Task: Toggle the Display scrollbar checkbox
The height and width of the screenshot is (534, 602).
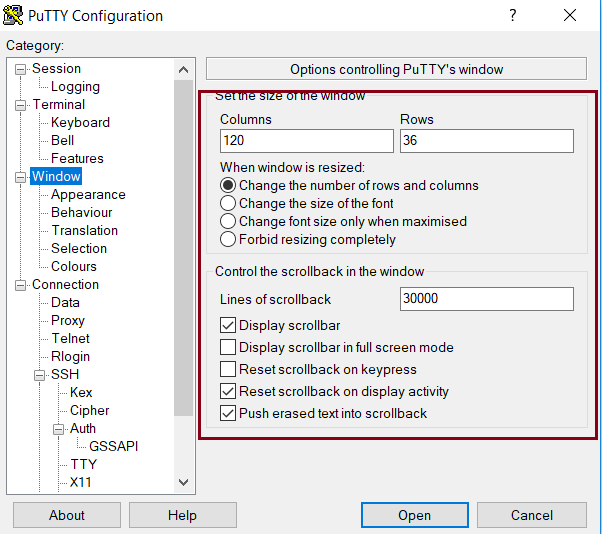Action: [228, 325]
